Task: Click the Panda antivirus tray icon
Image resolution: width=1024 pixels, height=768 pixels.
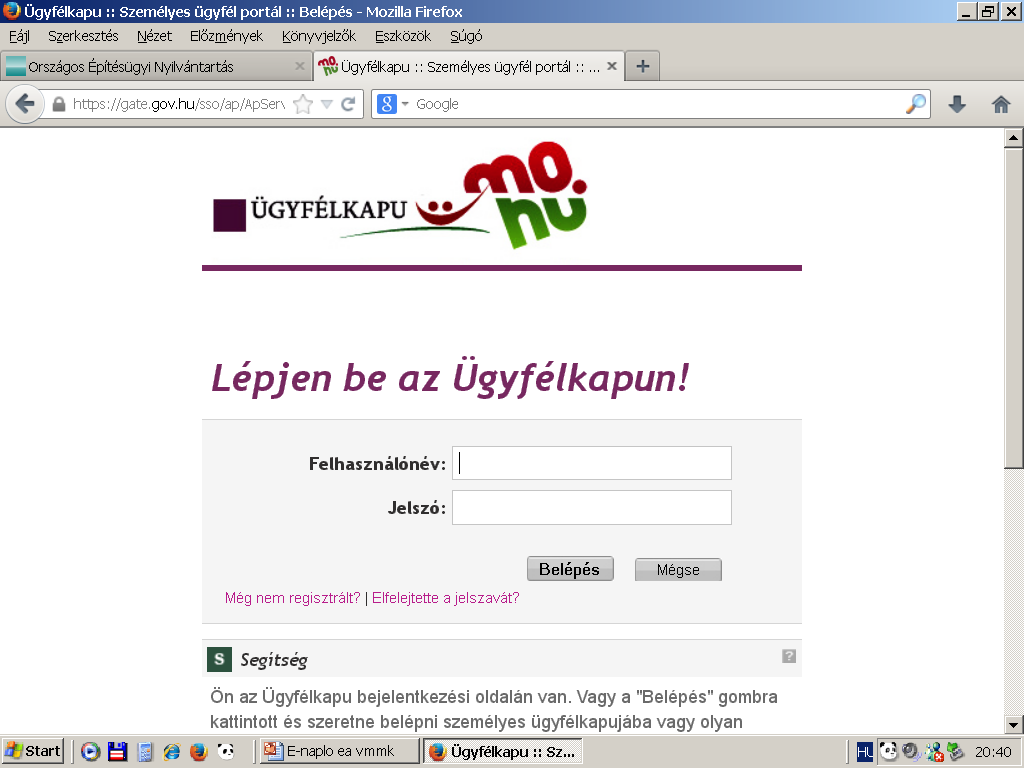Action: 888,752
